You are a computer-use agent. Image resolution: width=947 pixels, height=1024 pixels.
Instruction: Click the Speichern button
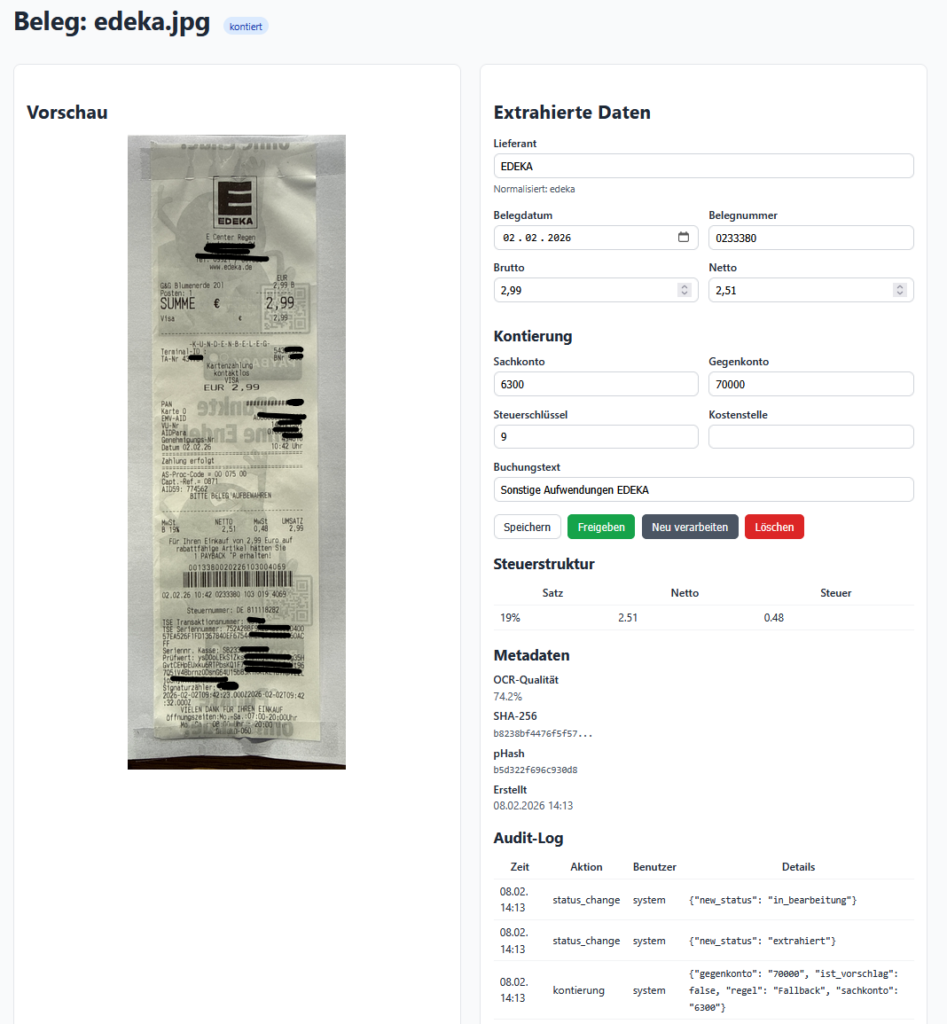527,527
